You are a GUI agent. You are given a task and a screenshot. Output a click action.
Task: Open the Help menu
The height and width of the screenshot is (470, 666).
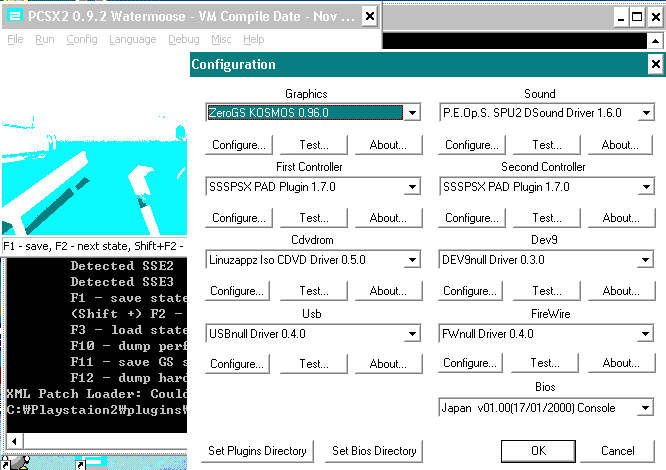point(254,39)
